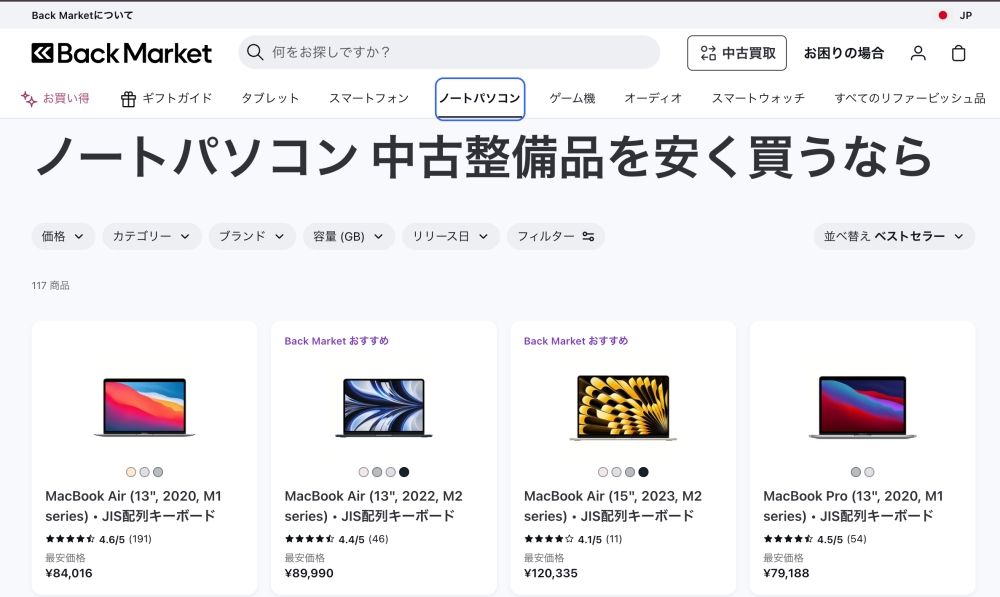Click the Back Market logo
Viewport: 1000px width, 597px height.
tap(121, 53)
